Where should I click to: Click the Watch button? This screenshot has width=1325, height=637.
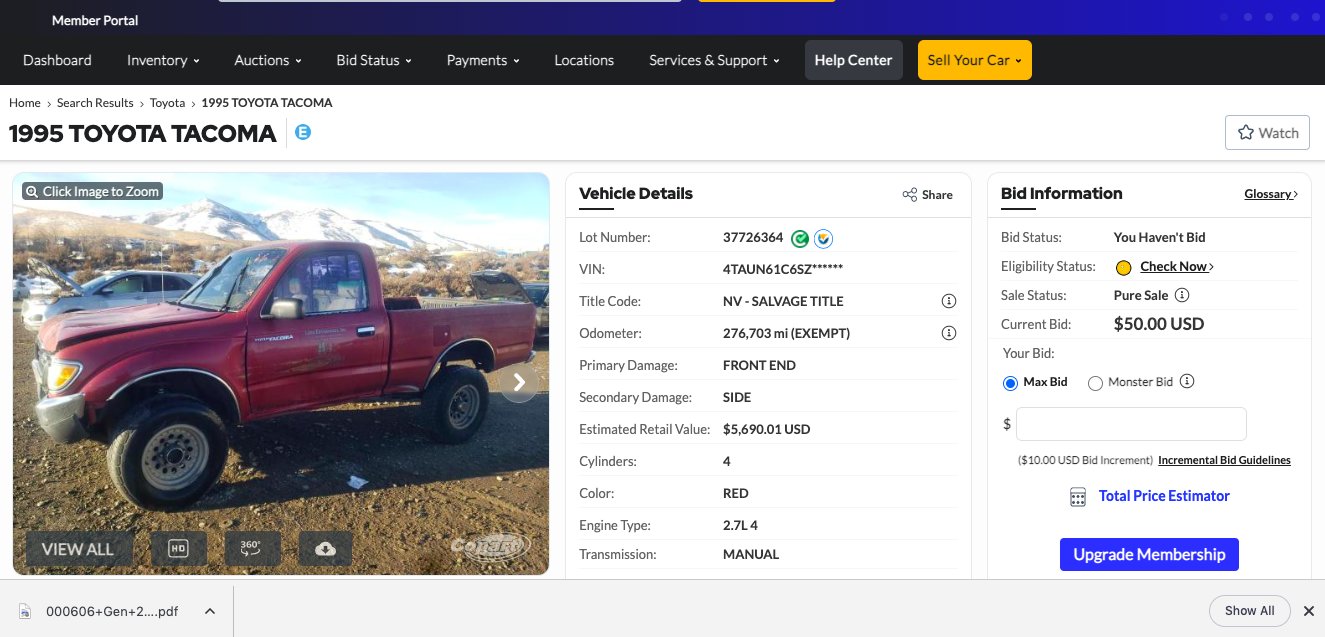pyautogui.click(x=1267, y=133)
